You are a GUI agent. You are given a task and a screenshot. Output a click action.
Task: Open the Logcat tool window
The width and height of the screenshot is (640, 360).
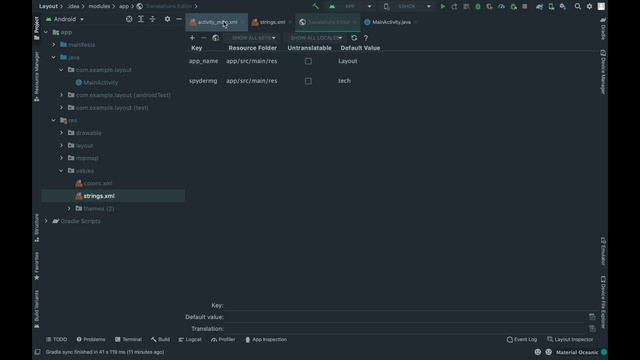point(190,339)
